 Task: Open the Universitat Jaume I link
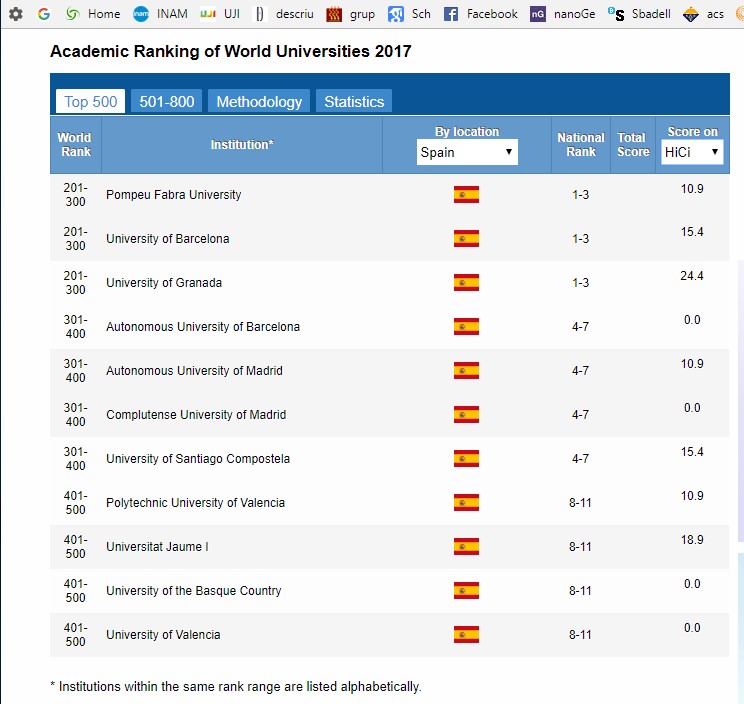(x=157, y=547)
